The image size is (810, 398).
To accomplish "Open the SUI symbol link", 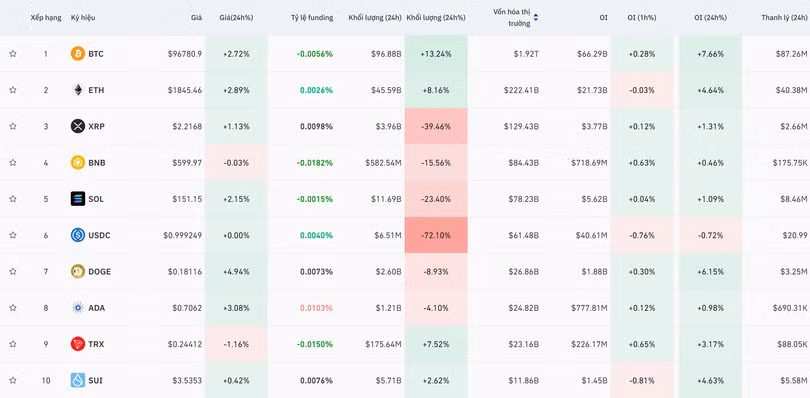I will [x=96, y=380].
